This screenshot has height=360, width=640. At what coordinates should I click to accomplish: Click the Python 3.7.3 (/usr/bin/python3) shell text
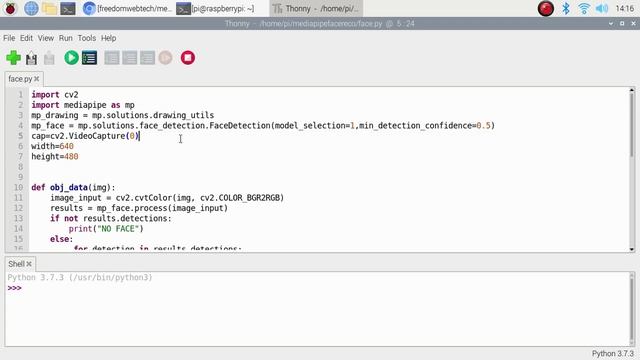80,278
